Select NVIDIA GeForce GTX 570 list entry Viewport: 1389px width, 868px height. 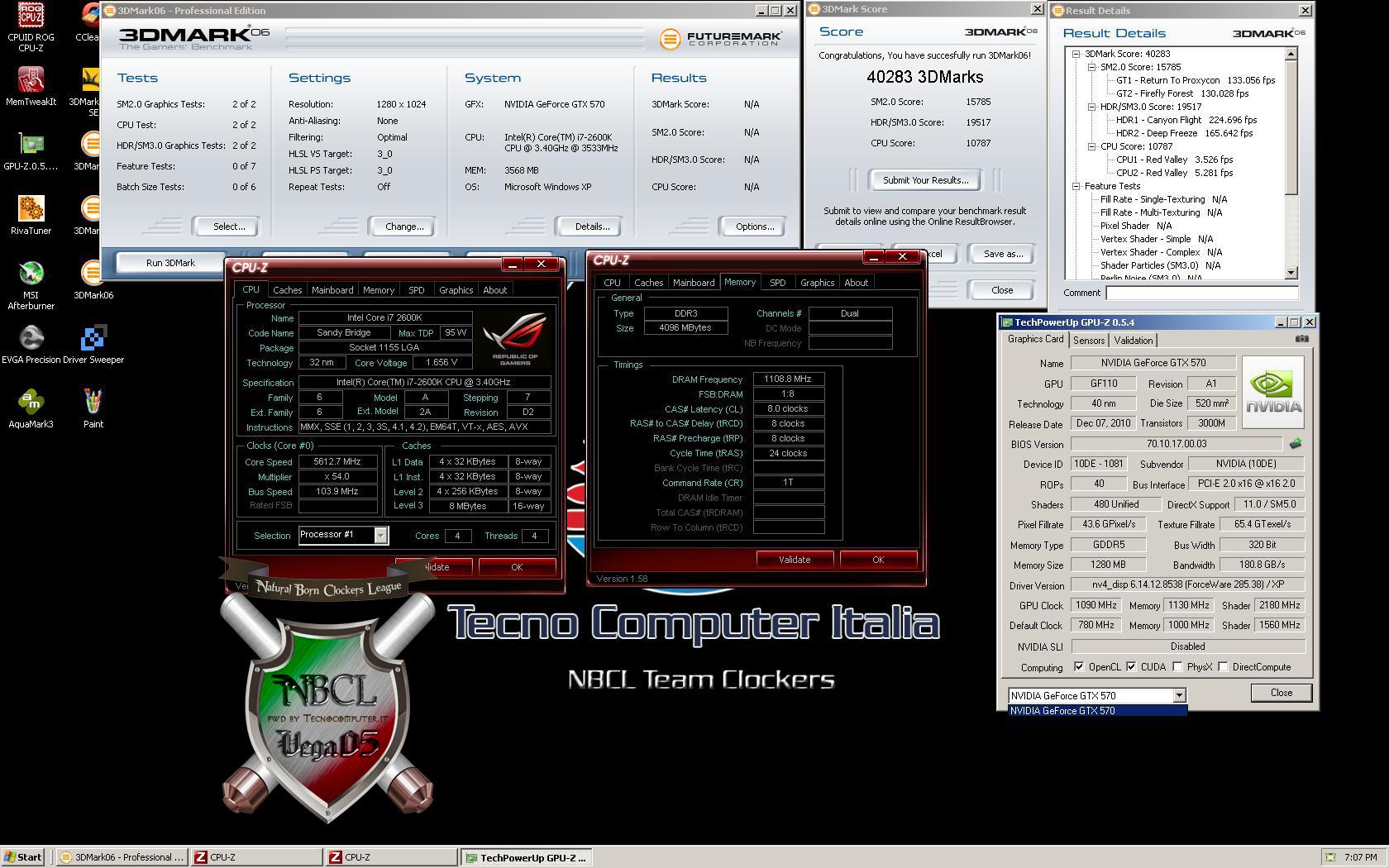(x=1097, y=711)
